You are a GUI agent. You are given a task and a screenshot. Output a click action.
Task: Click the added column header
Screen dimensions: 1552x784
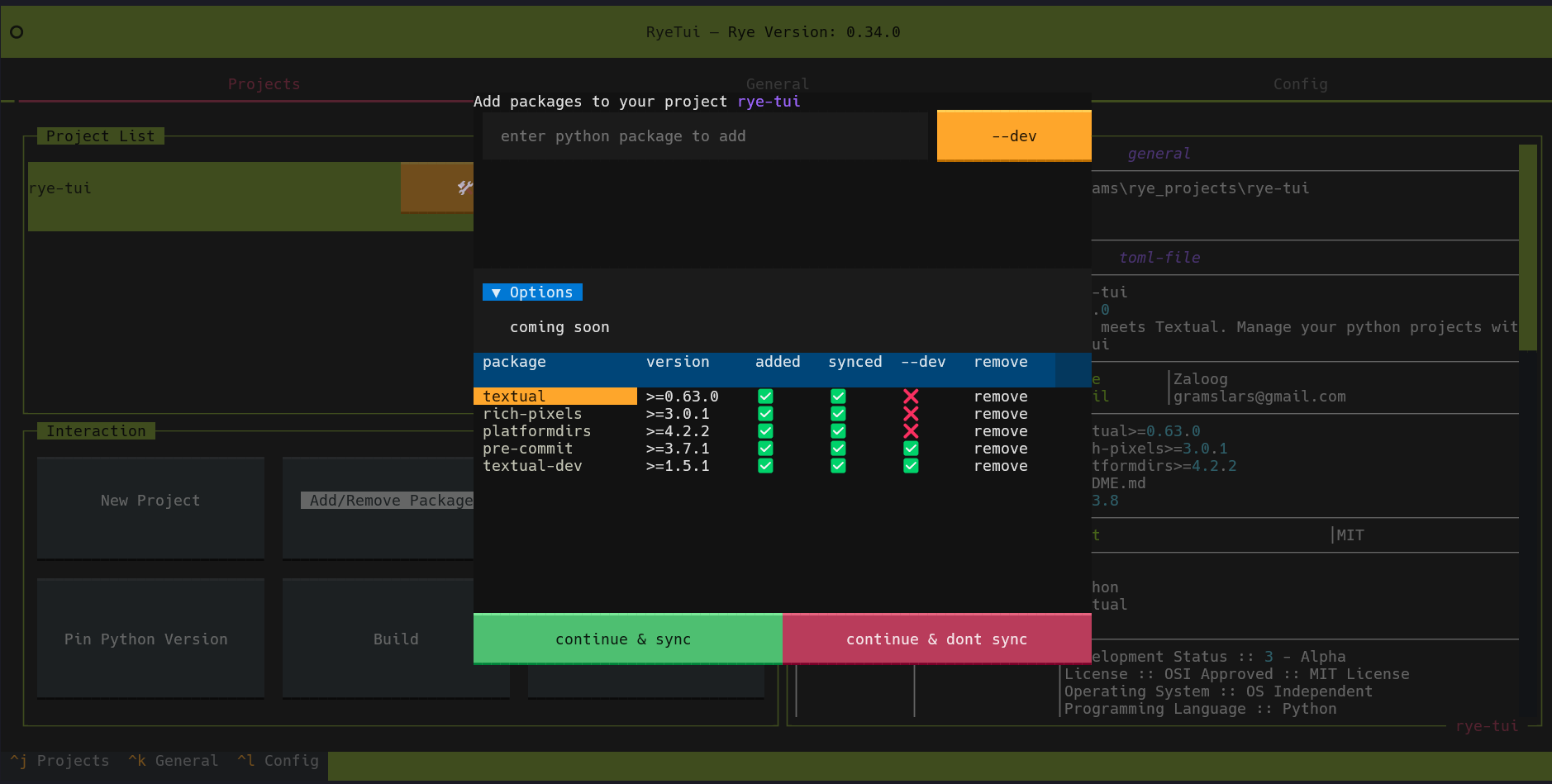[x=778, y=362]
